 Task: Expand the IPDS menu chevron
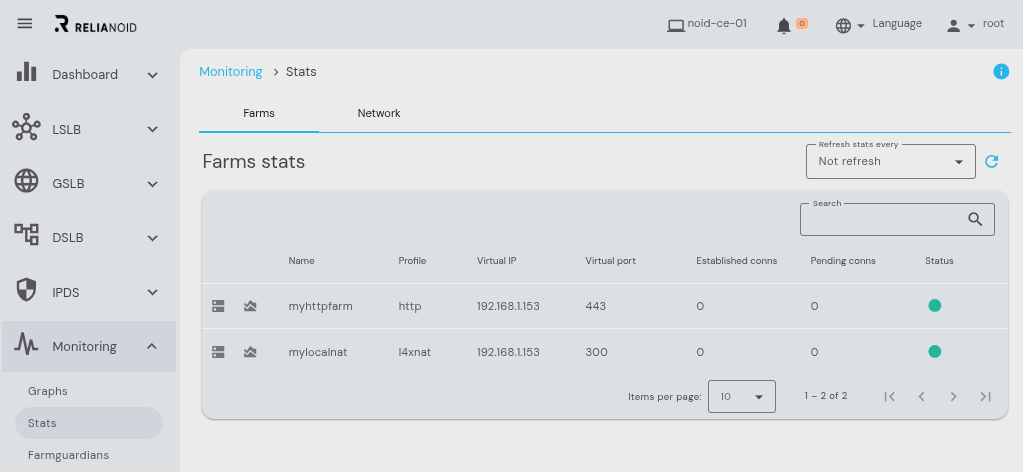coord(153,292)
